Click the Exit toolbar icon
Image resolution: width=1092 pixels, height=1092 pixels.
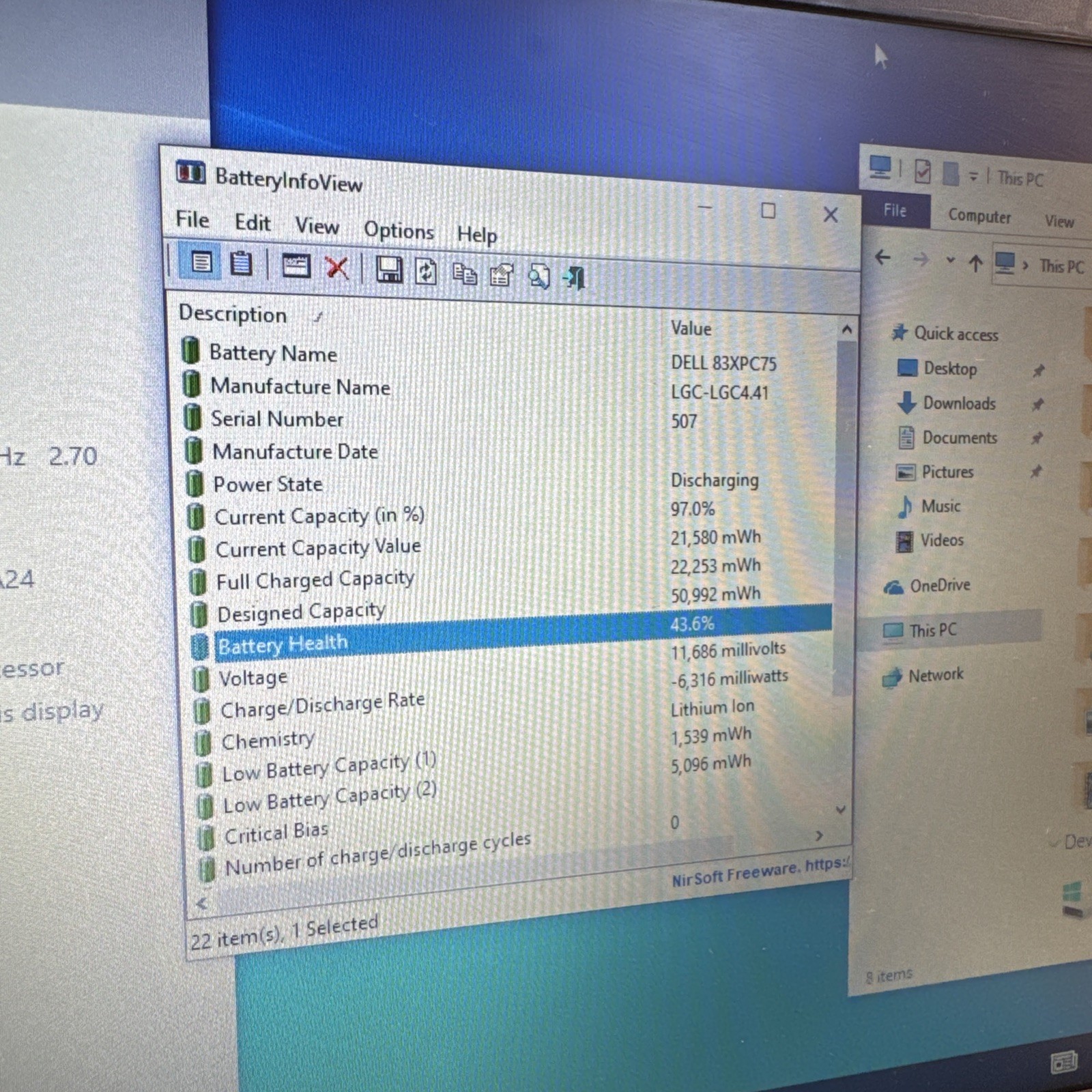(574, 278)
